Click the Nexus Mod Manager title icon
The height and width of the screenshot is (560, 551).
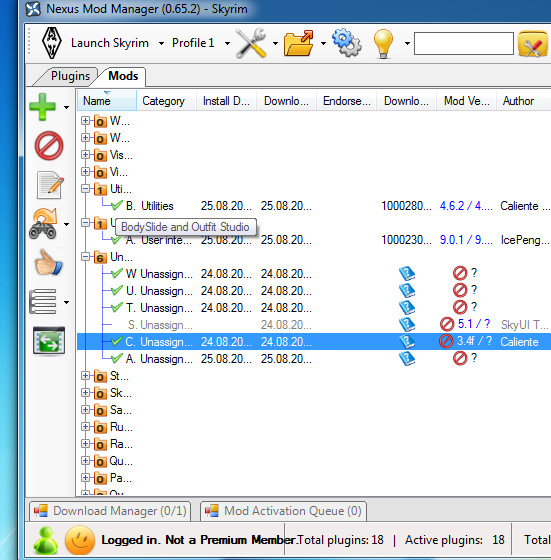(33, 9)
